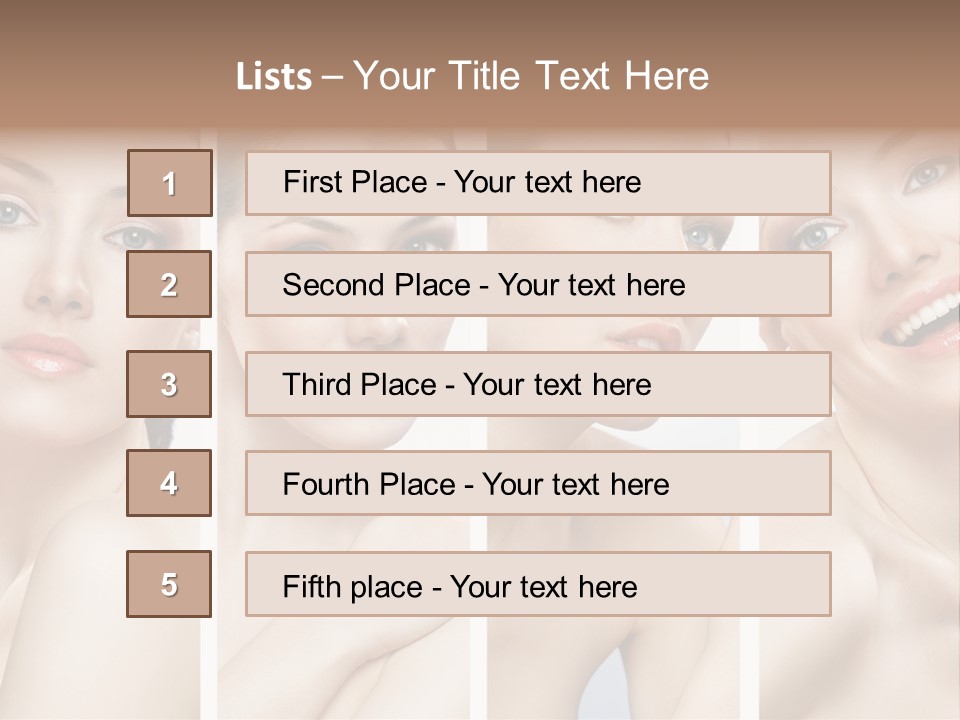Click the bold word Lists in title
The width and height of the screenshot is (960, 720).
tap(274, 77)
